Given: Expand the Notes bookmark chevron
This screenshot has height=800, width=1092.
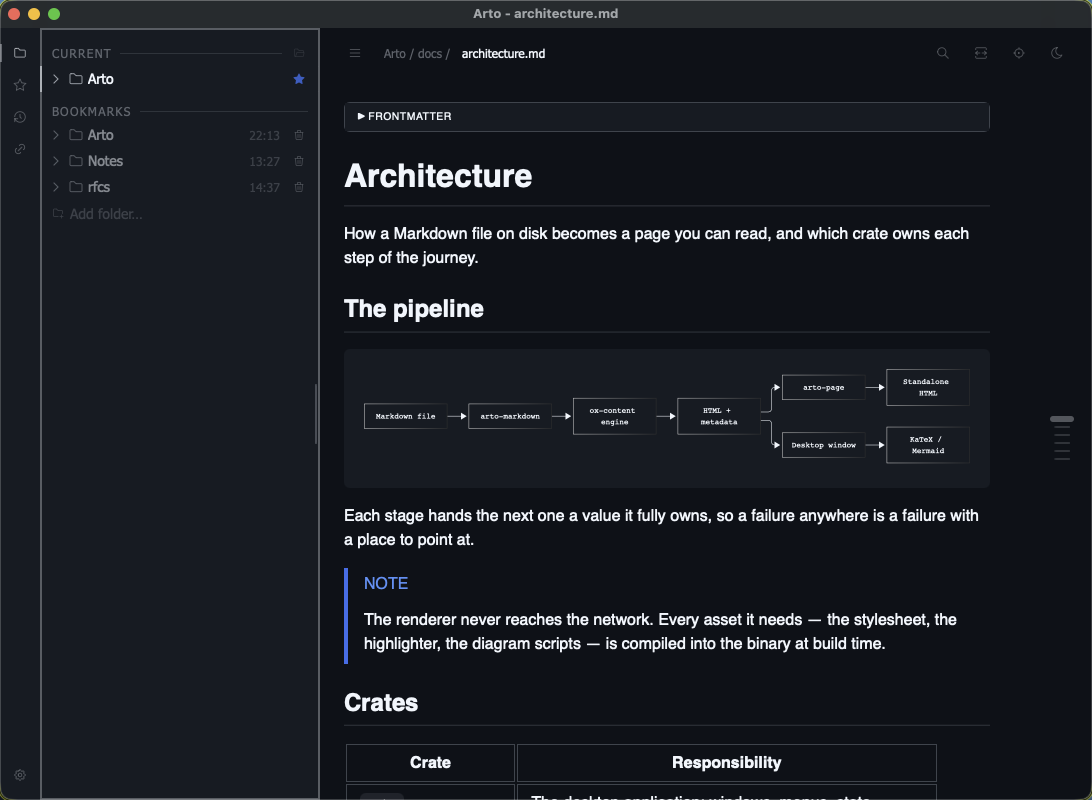Looking at the screenshot, I should [56, 162].
